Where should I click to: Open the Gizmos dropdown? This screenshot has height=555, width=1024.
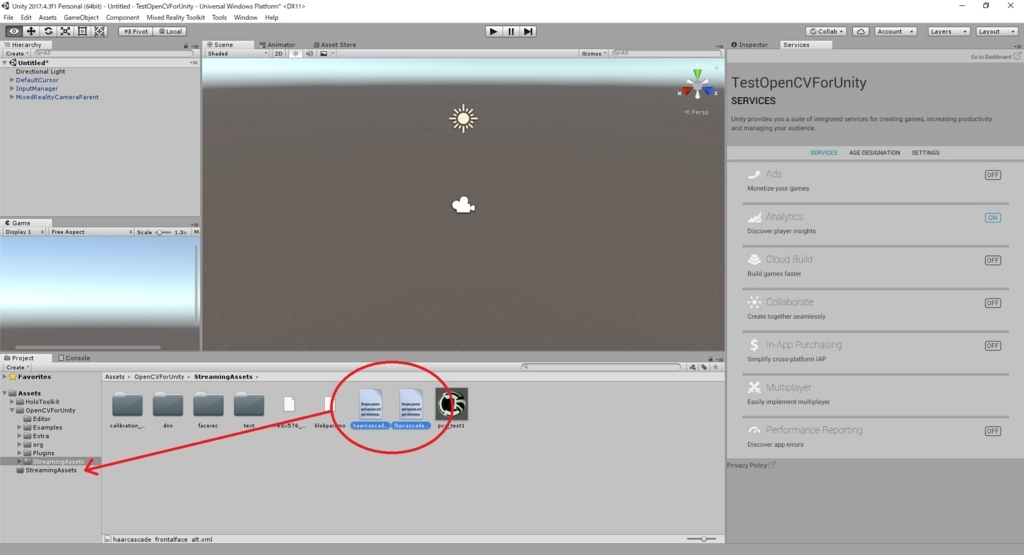click(594, 54)
